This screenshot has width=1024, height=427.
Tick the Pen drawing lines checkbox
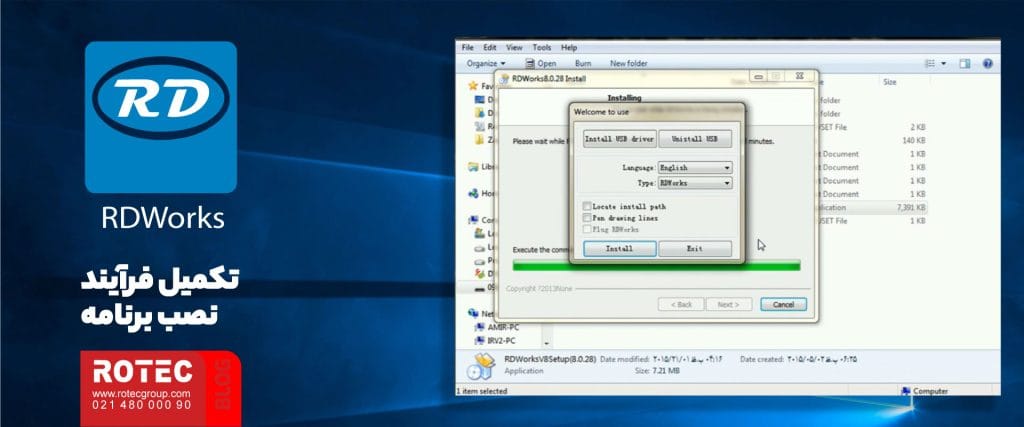587,218
